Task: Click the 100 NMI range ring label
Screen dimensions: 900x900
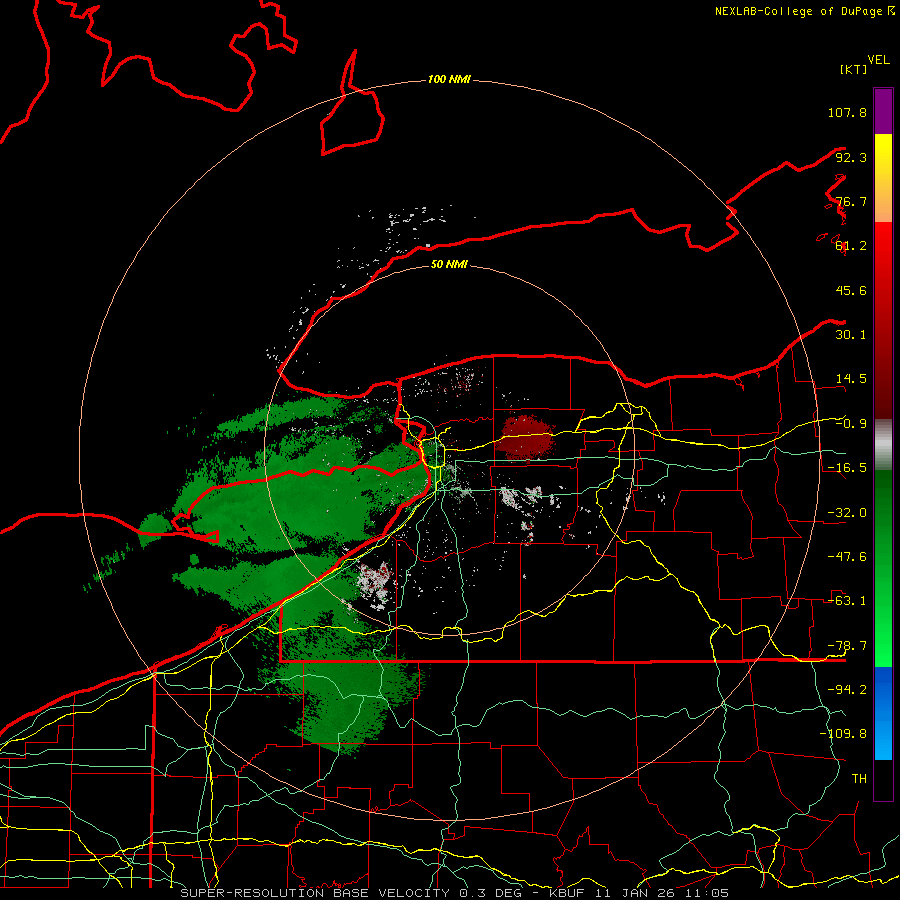Action: click(449, 79)
